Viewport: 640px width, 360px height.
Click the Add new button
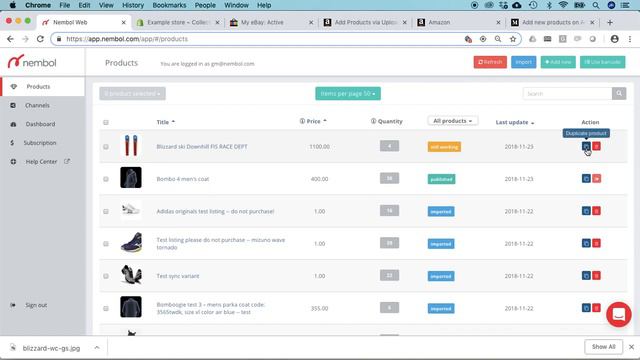click(x=558, y=62)
